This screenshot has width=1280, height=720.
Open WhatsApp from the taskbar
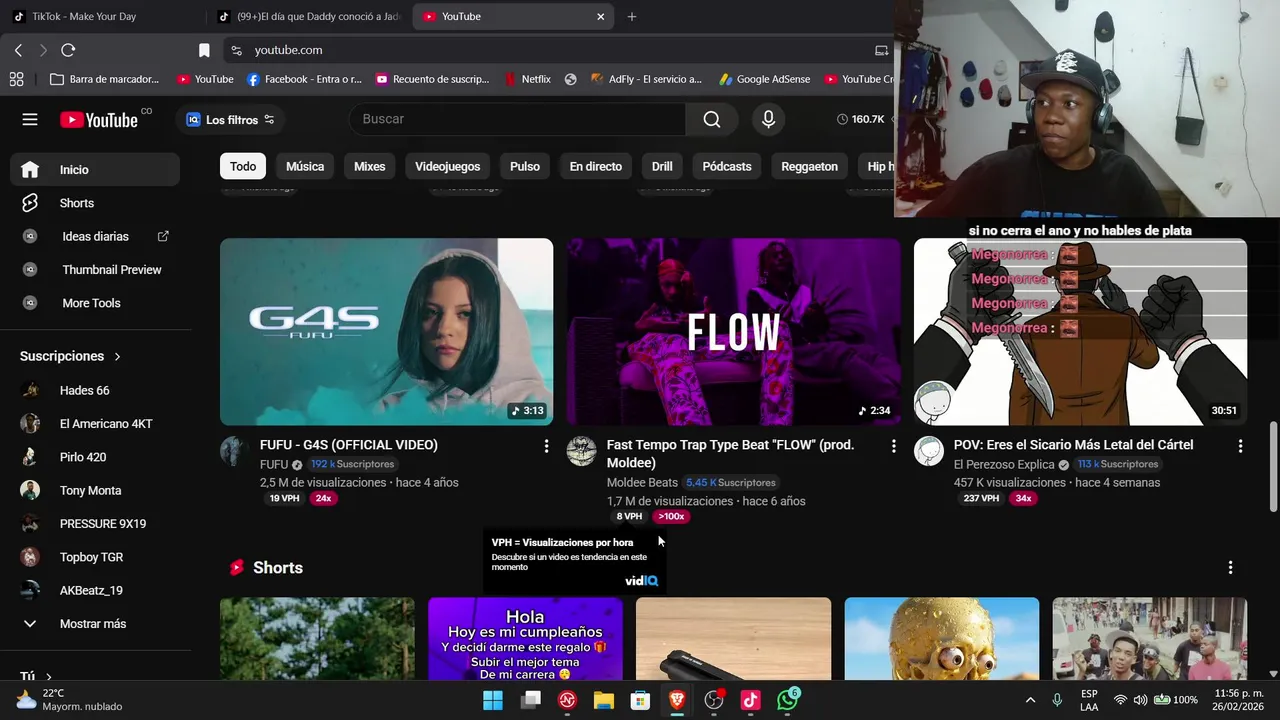(x=788, y=700)
